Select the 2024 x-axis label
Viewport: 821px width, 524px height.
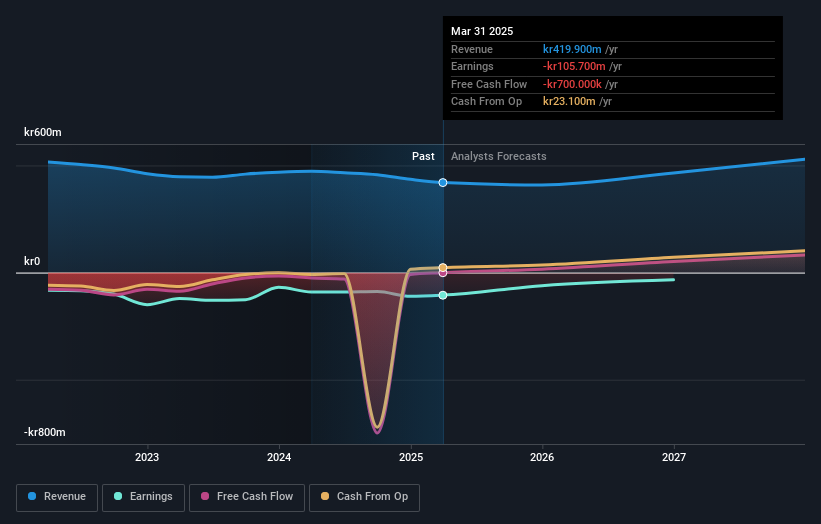pyautogui.click(x=279, y=458)
